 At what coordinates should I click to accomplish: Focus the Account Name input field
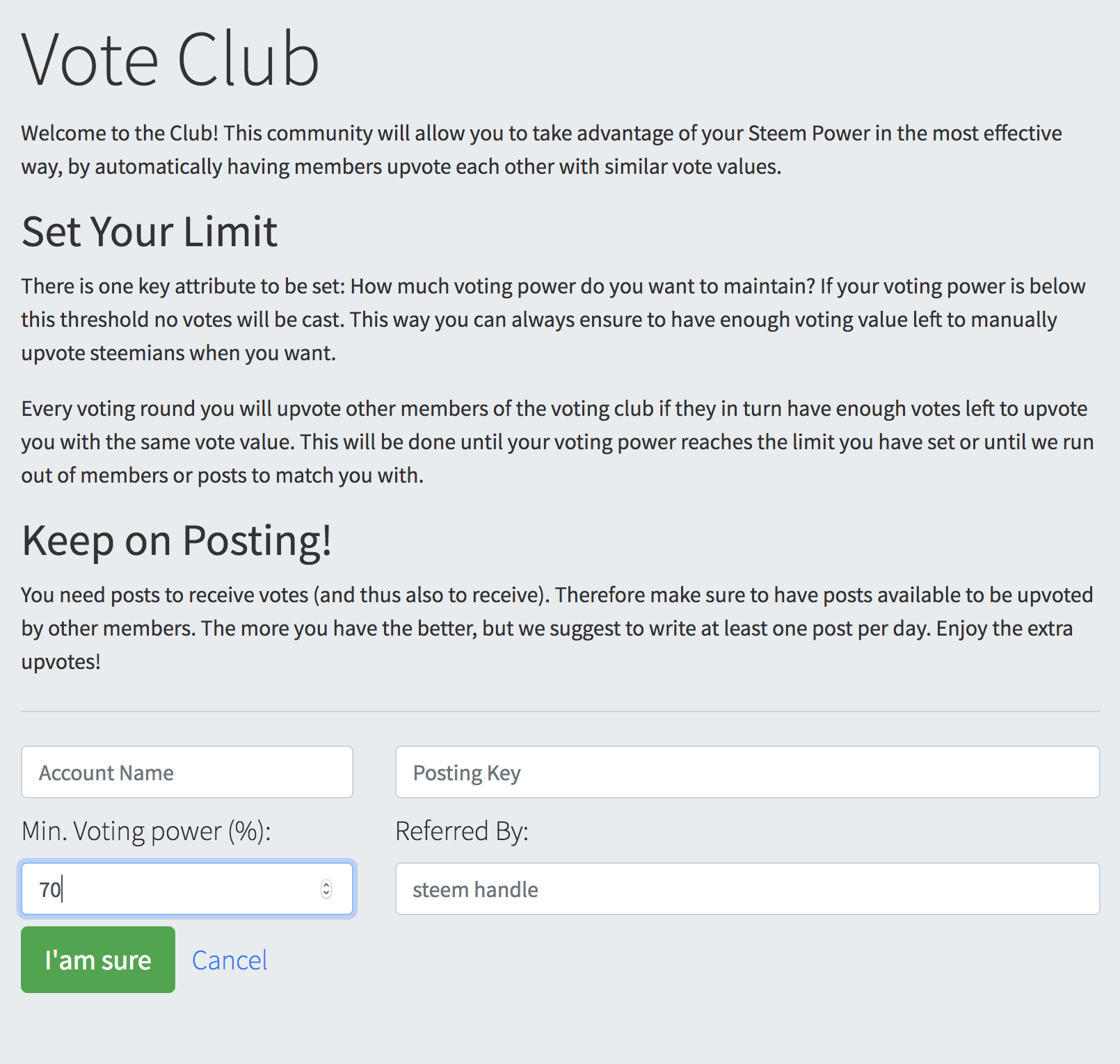tap(187, 772)
